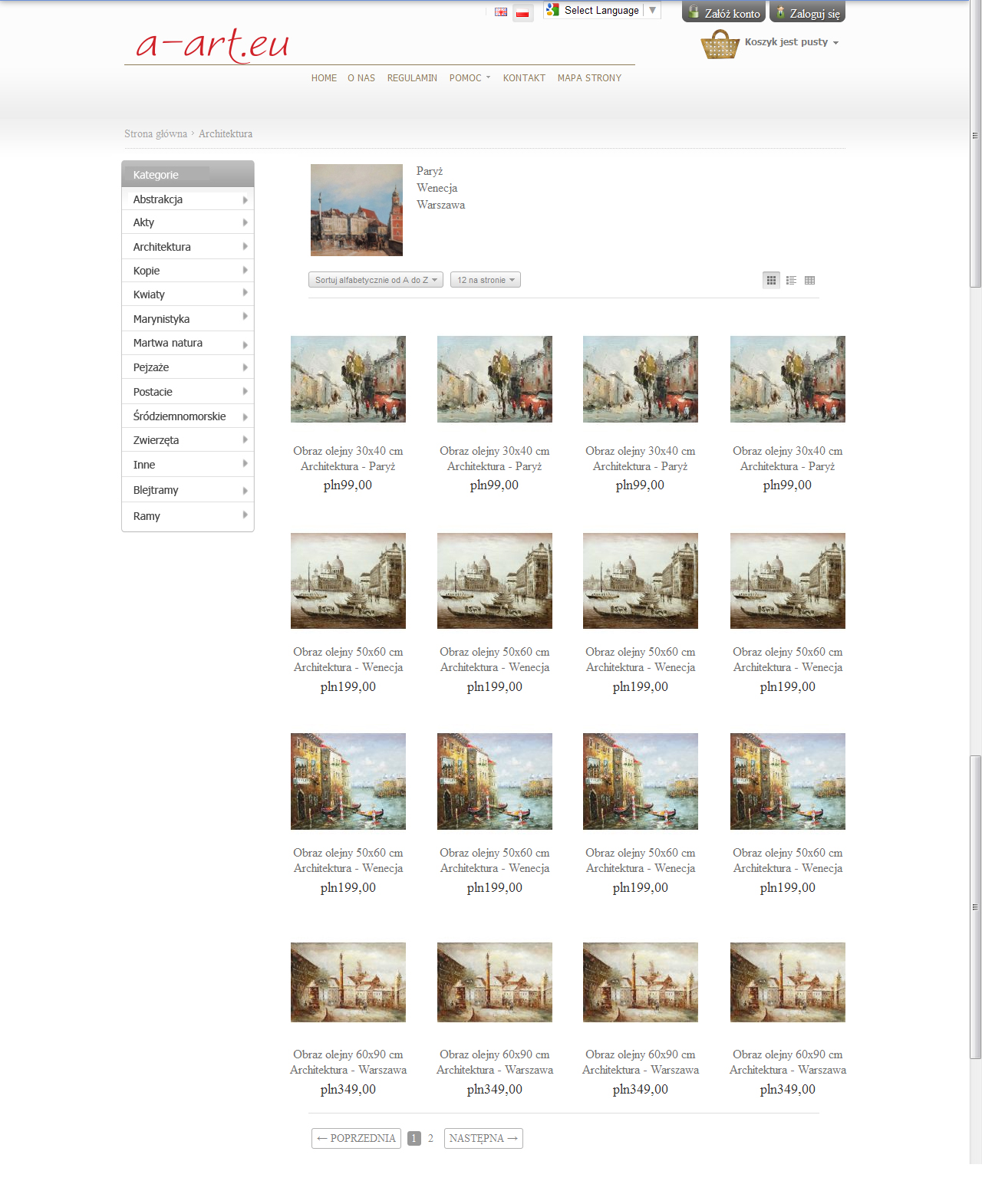Go to the NASTĘPNA page
This screenshot has height=1204, width=982.
click(483, 1138)
